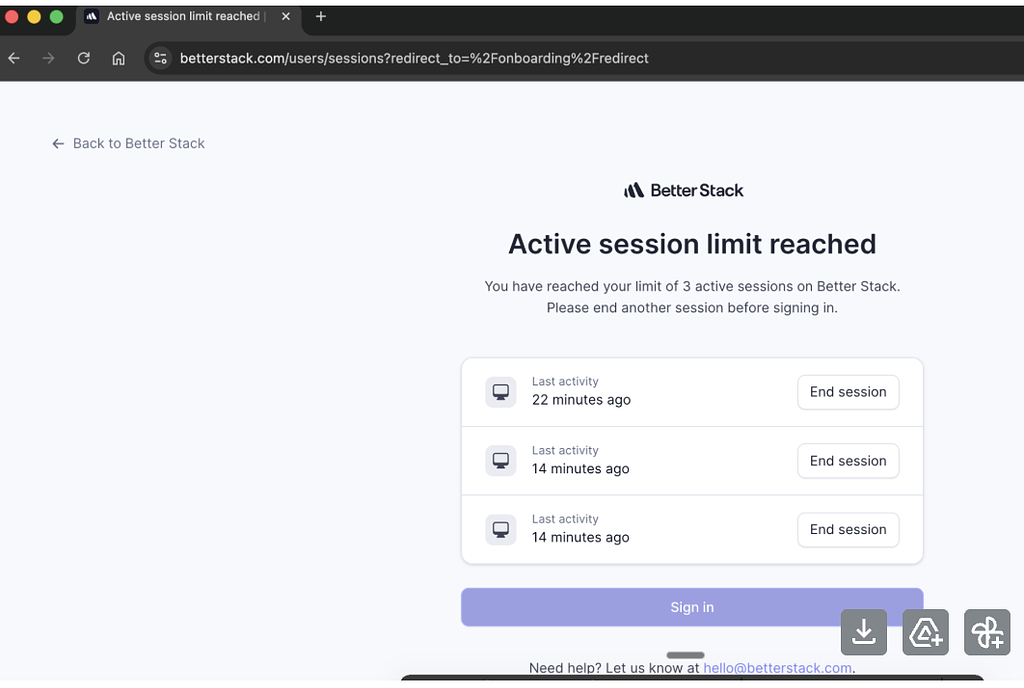This screenshot has height=688, width=1024.
Task: Reload the current page
Action: pos(84,58)
